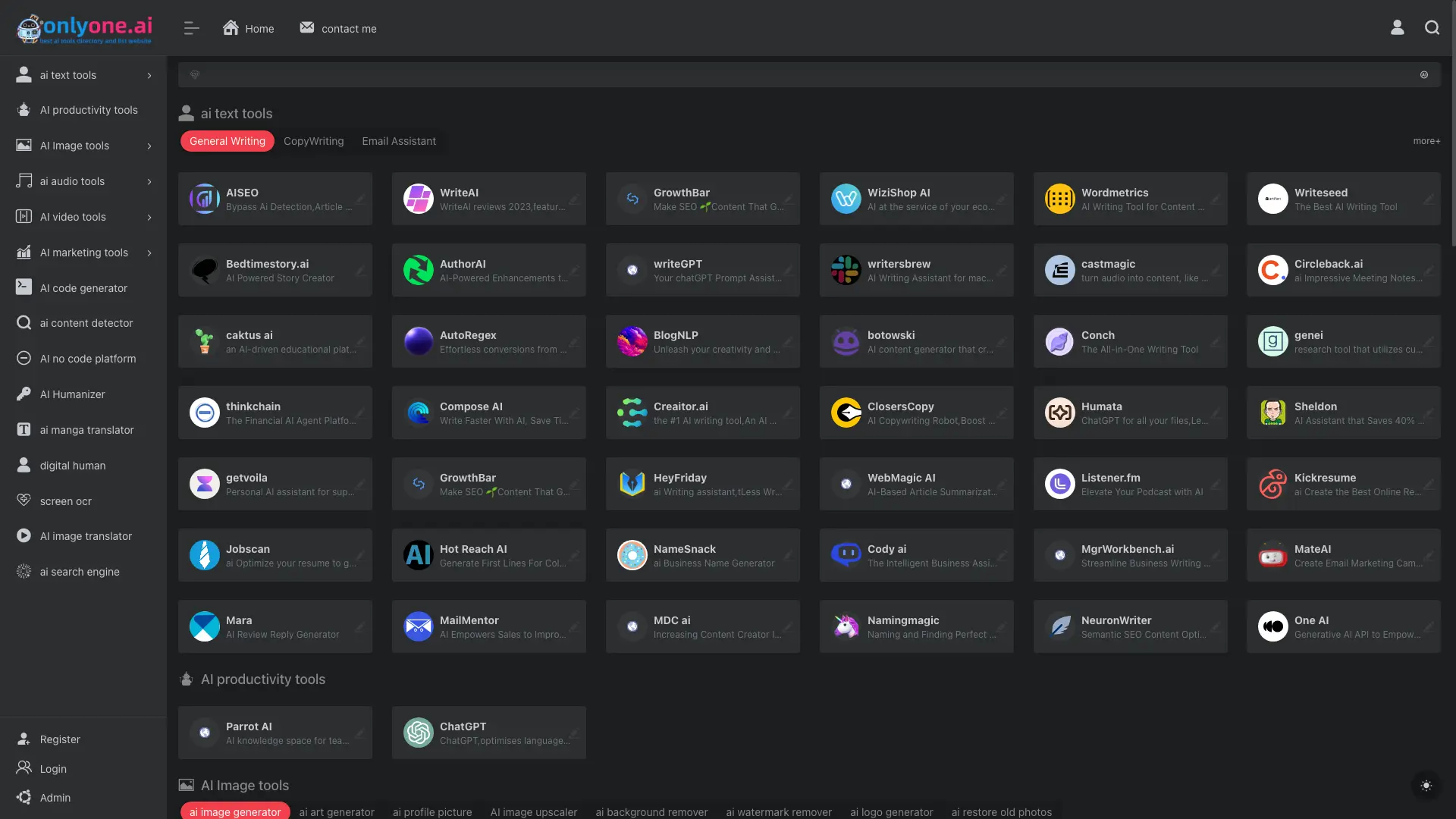Open the contact me link

point(338,28)
